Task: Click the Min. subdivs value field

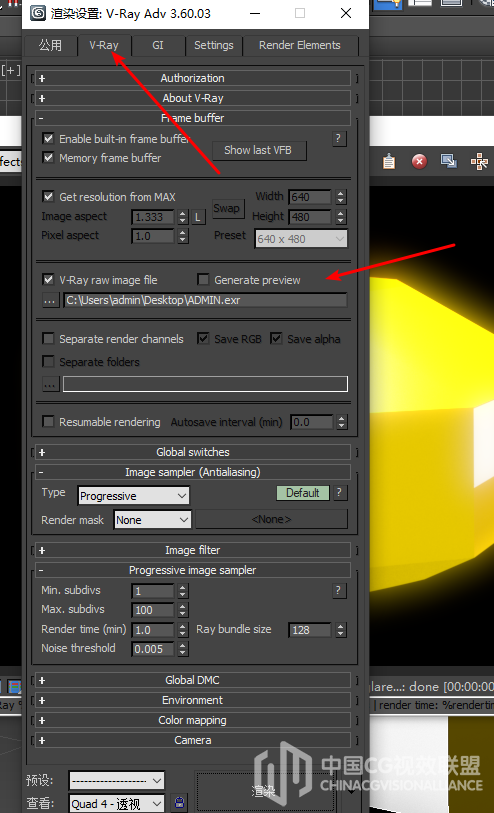Action: [153, 591]
